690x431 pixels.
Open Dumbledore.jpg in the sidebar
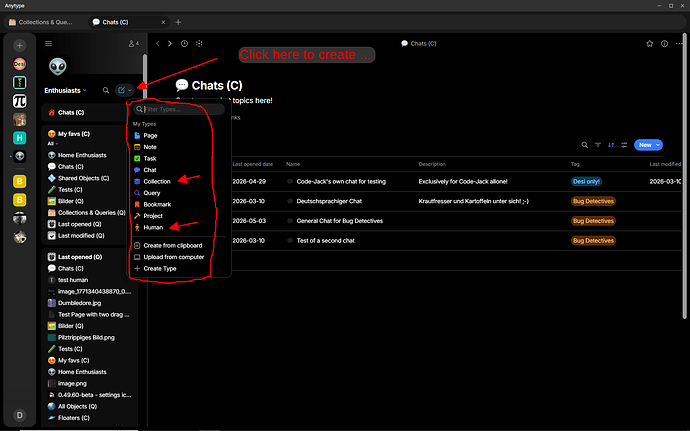point(79,303)
